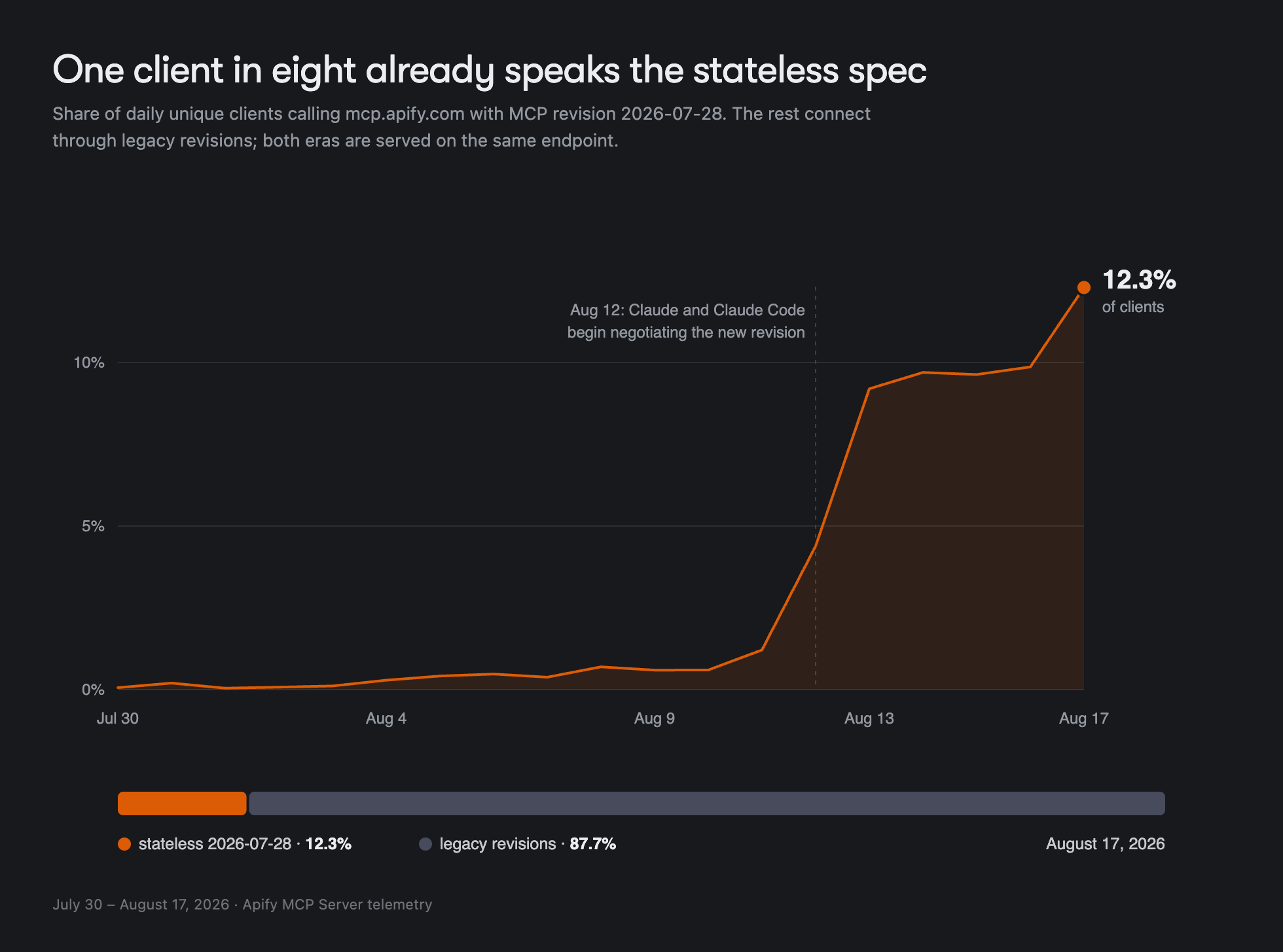Click the "stateless 2026-07-28 · 12.3%" legend text
Viewport: 1283px width, 952px height.
[245, 844]
